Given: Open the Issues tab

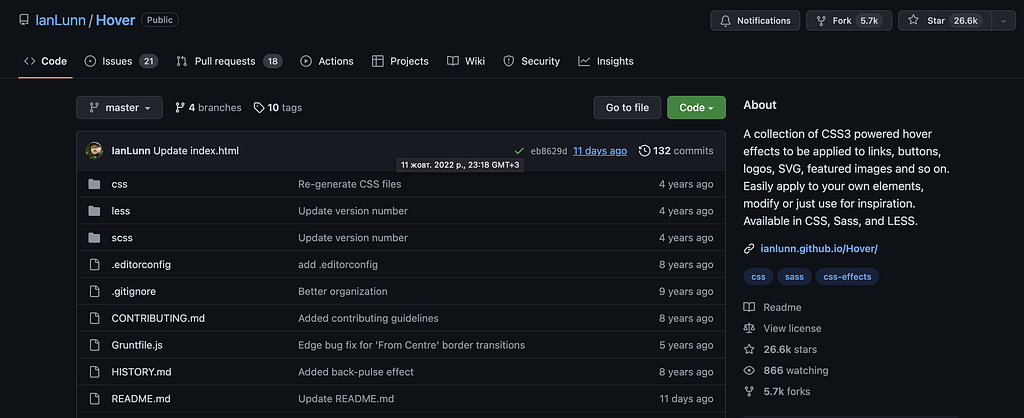Looking at the screenshot, I should point(121,61).
